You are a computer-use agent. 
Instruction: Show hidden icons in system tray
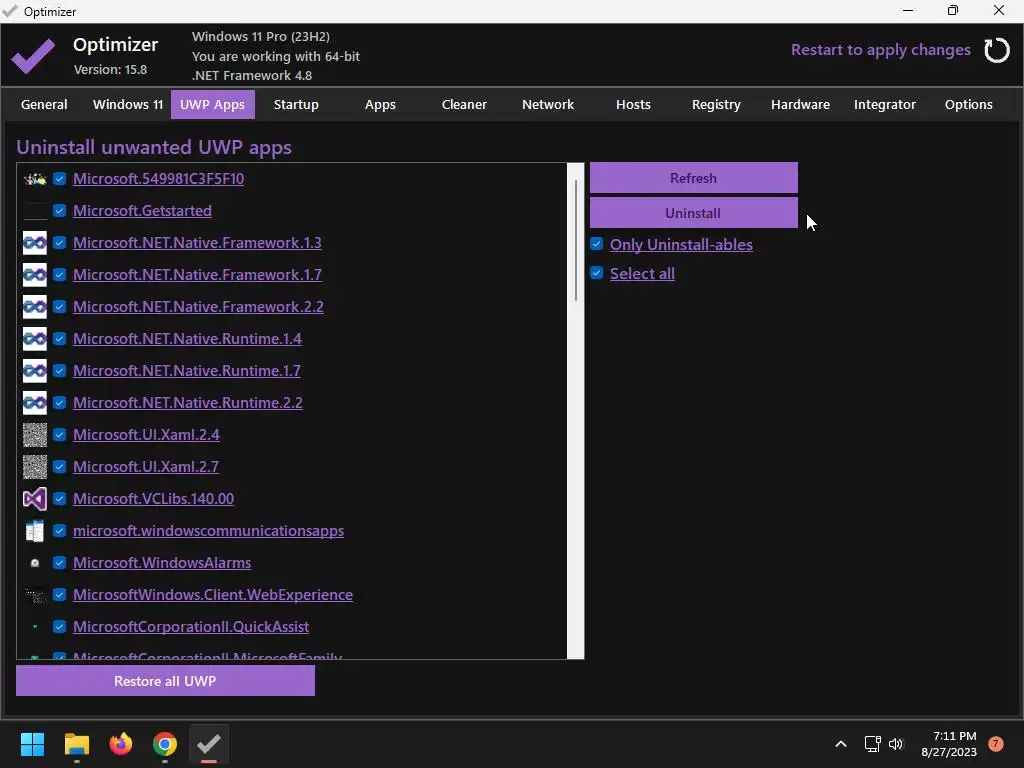(841, 744)
